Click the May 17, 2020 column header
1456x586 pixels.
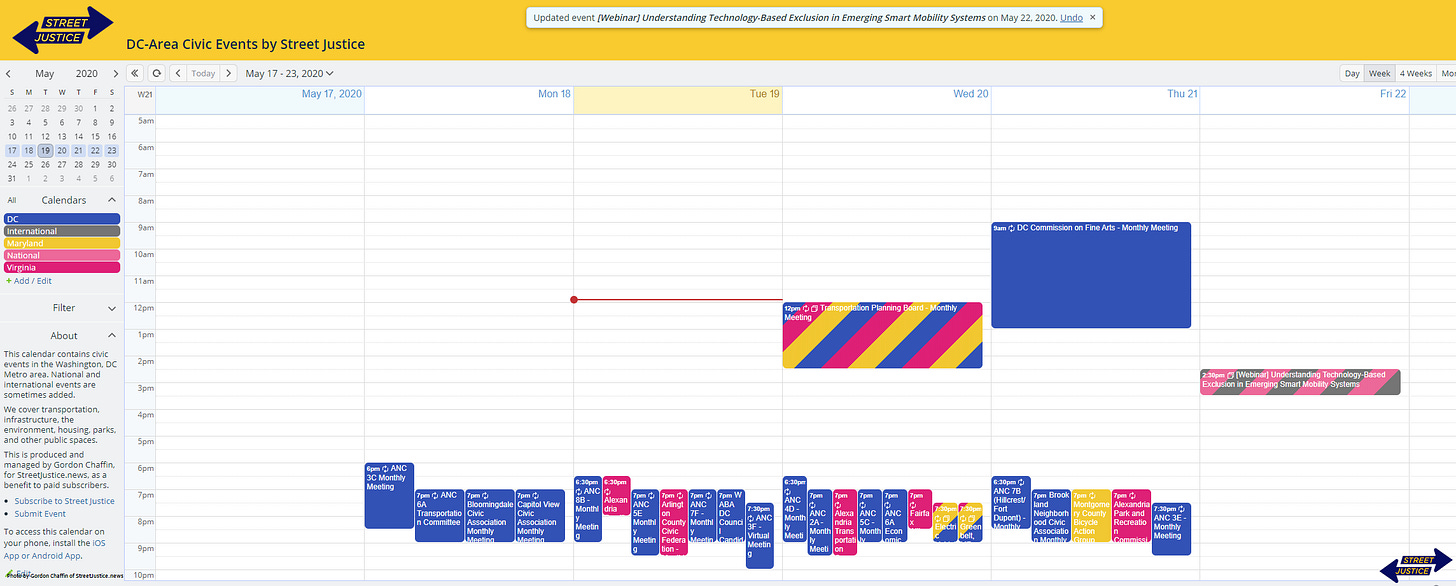pyautogui.click(x=331, y=94)
